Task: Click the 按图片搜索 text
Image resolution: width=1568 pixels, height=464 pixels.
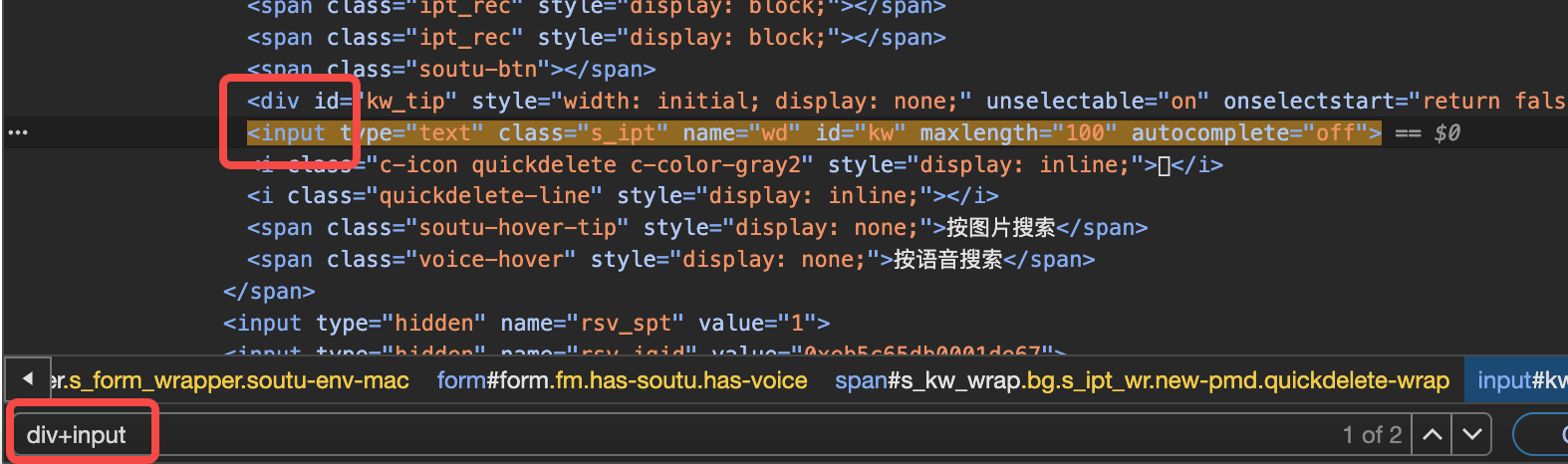Action: 1000,227
